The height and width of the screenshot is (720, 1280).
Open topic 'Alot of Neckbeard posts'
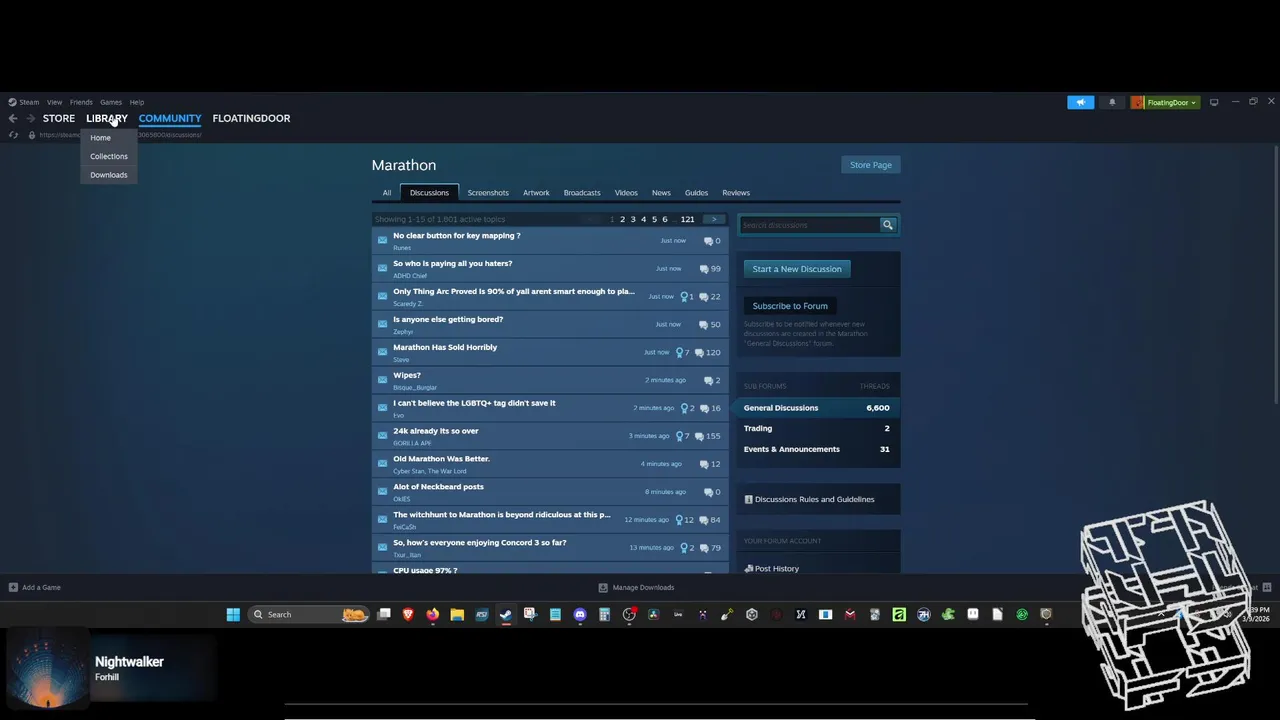[x=438, y=487]
